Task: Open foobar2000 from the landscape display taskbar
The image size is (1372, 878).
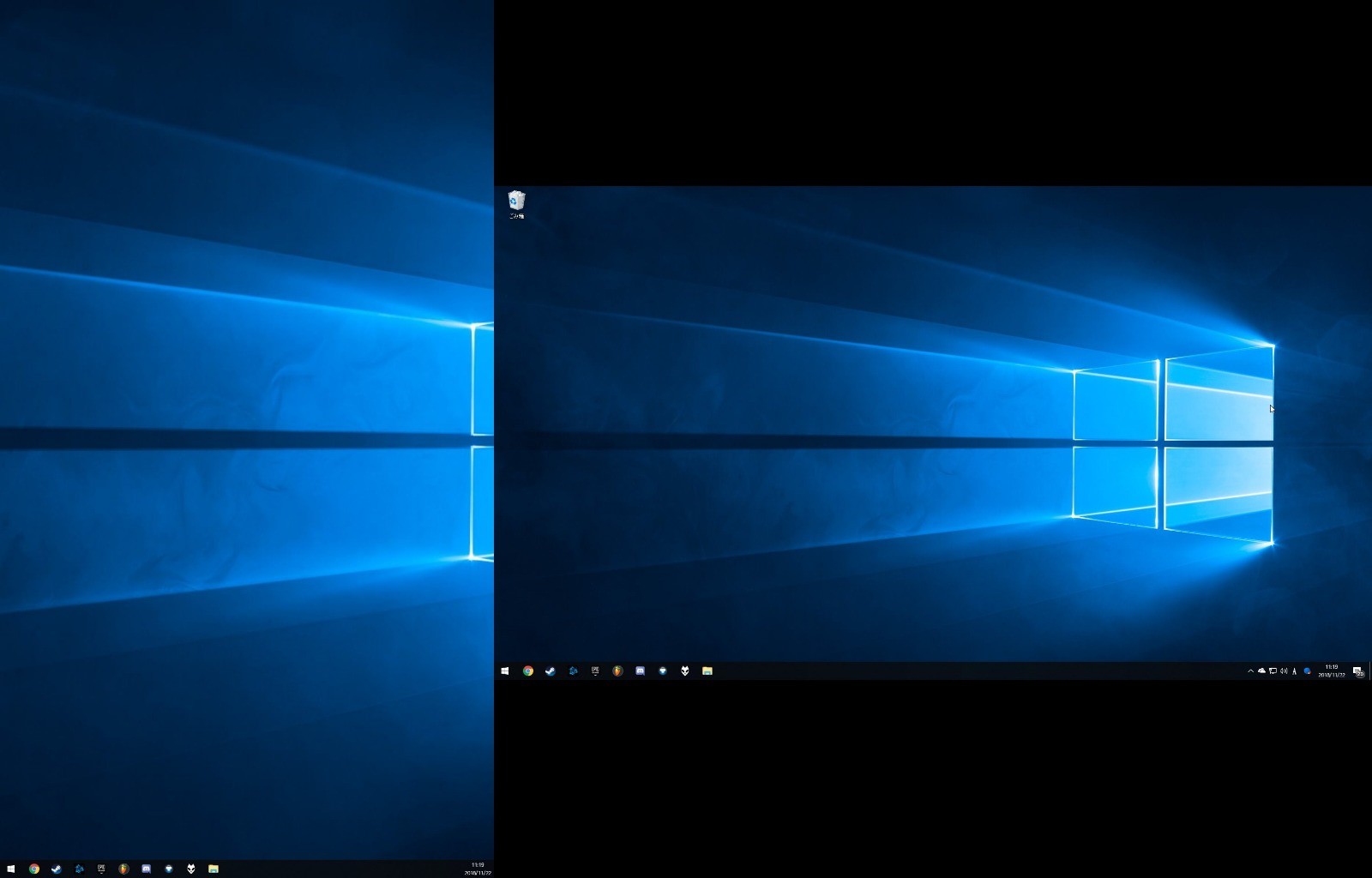Action: pyautogui.click(x=684, y=671)
